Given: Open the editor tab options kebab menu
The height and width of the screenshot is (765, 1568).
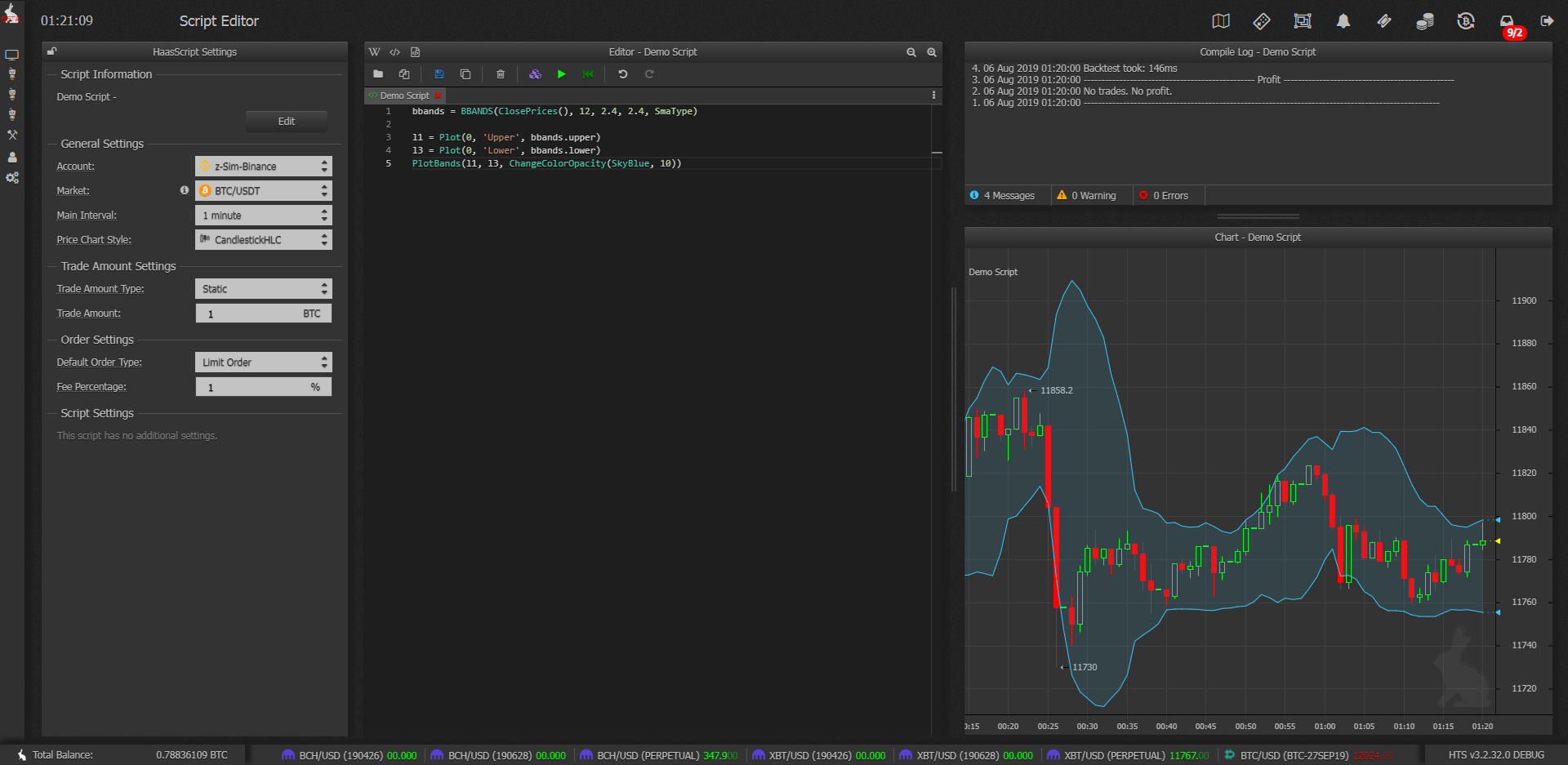Looking at the screenshot, I should [x=933, y=96].
